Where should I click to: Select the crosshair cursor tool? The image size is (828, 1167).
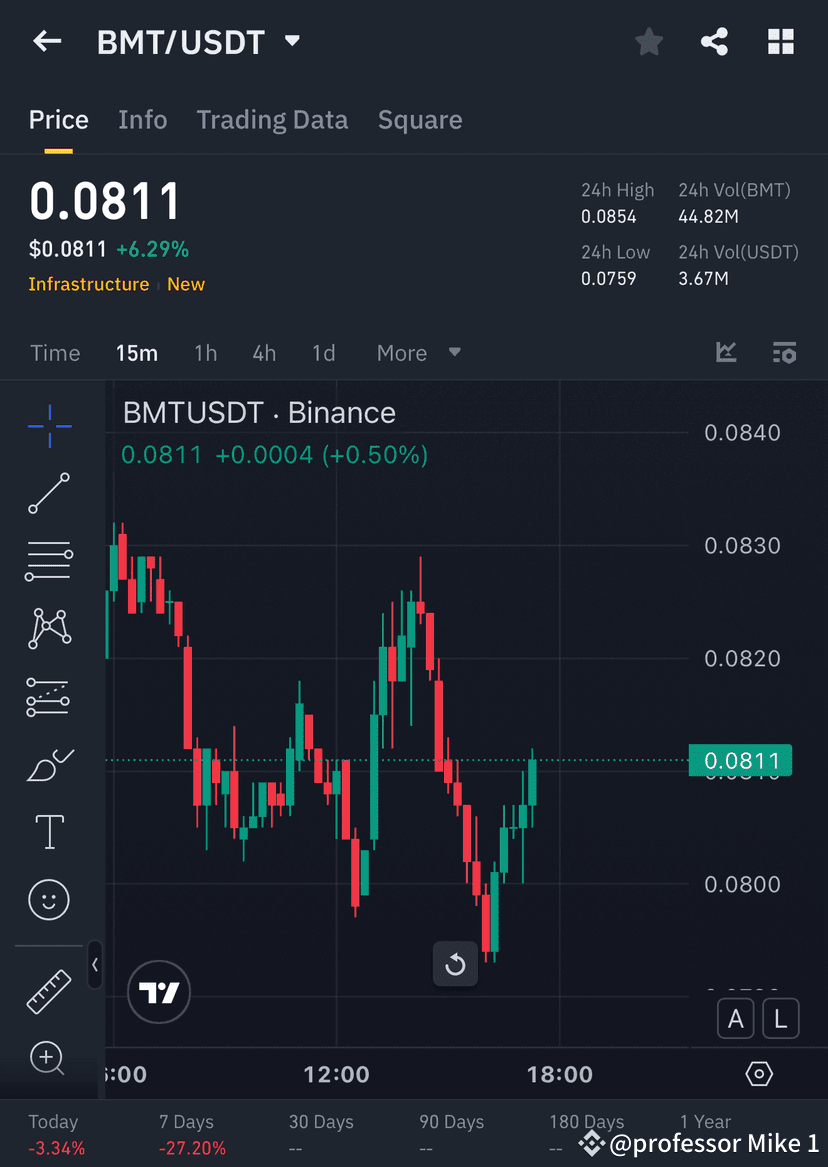tap(48, 426)
